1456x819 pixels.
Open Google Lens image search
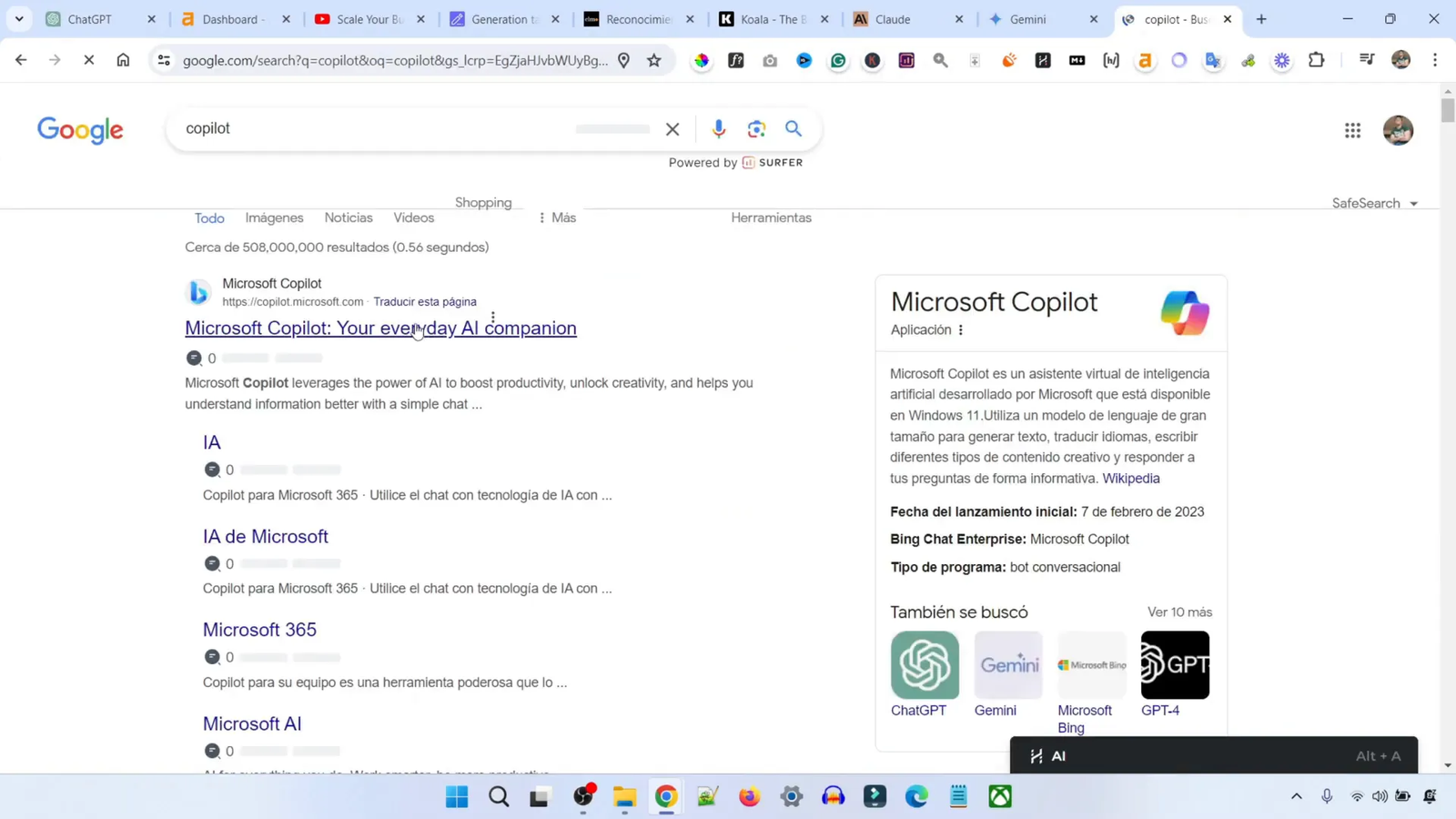tap(756, 128)
